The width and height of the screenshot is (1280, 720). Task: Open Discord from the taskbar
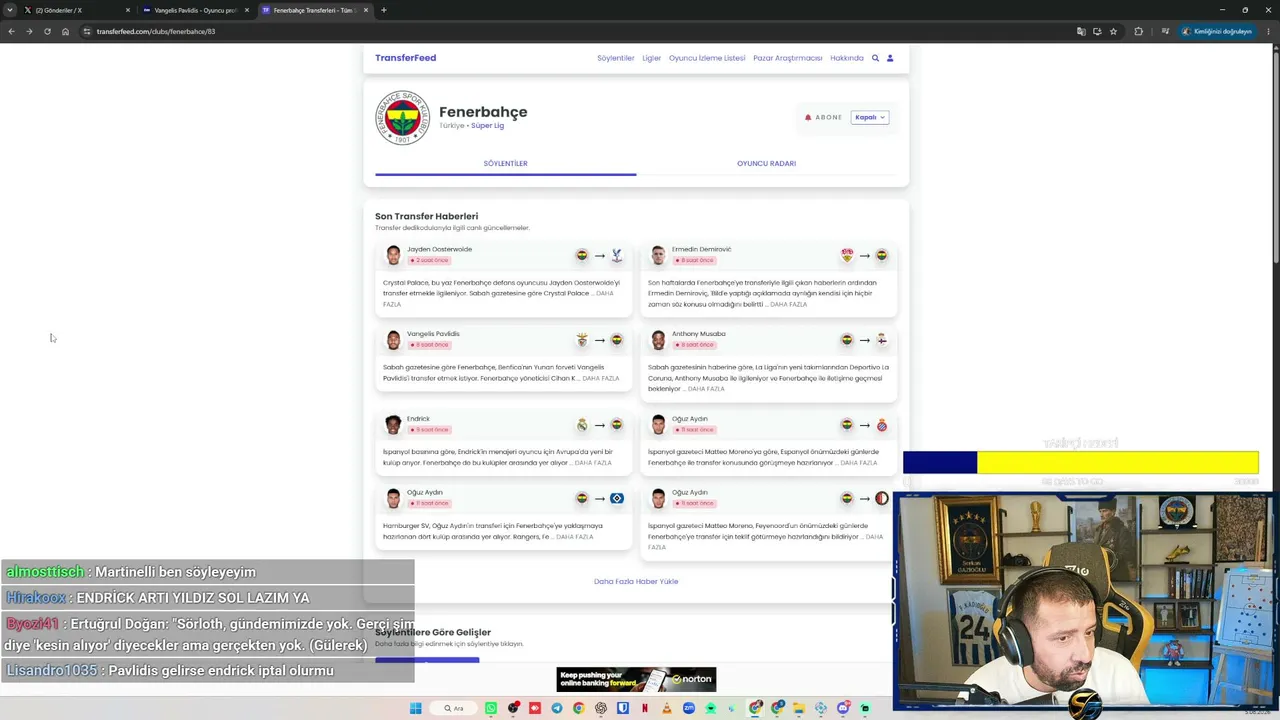point(843,708)
